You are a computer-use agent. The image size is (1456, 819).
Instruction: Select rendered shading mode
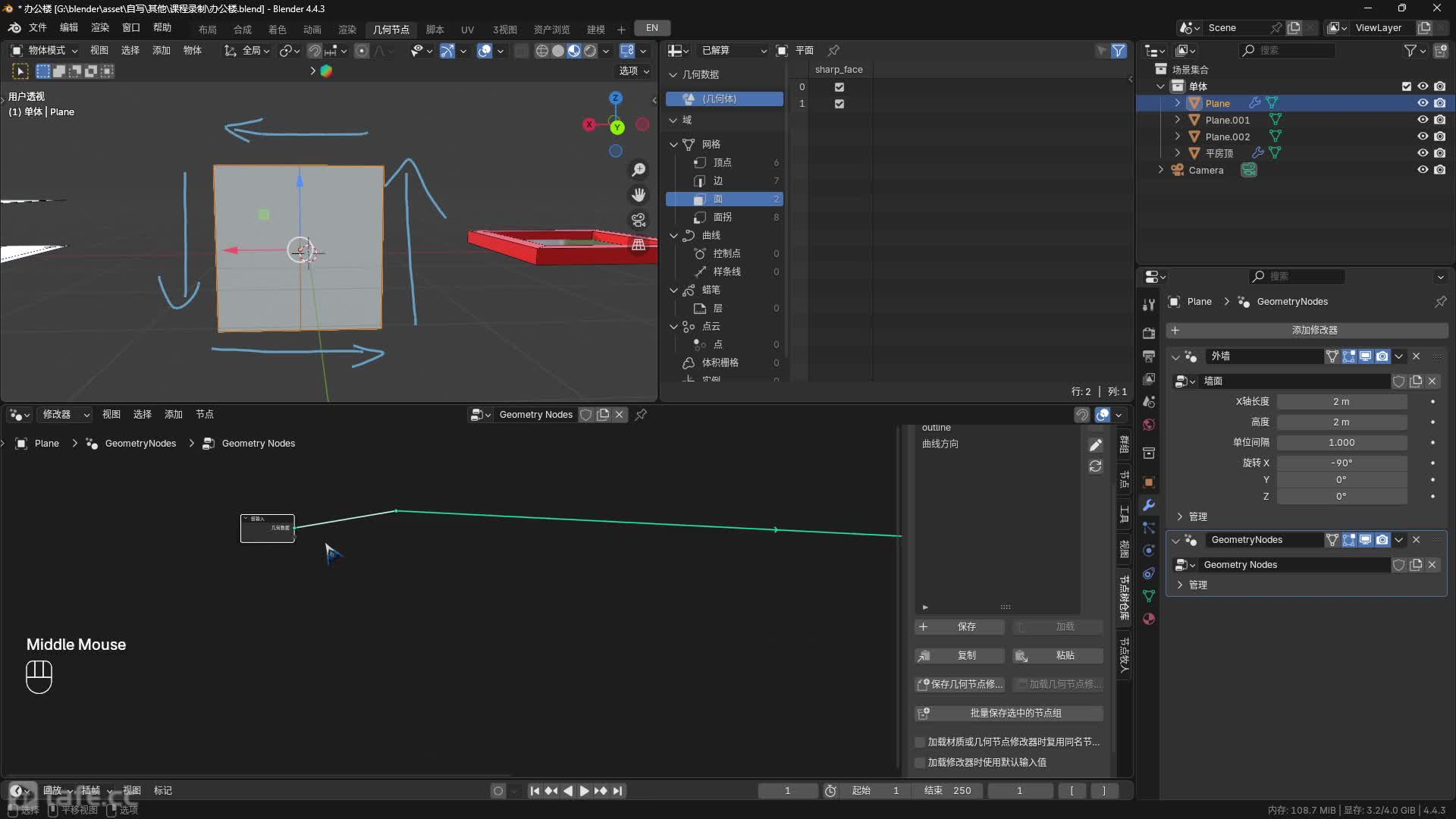[590, 51]
